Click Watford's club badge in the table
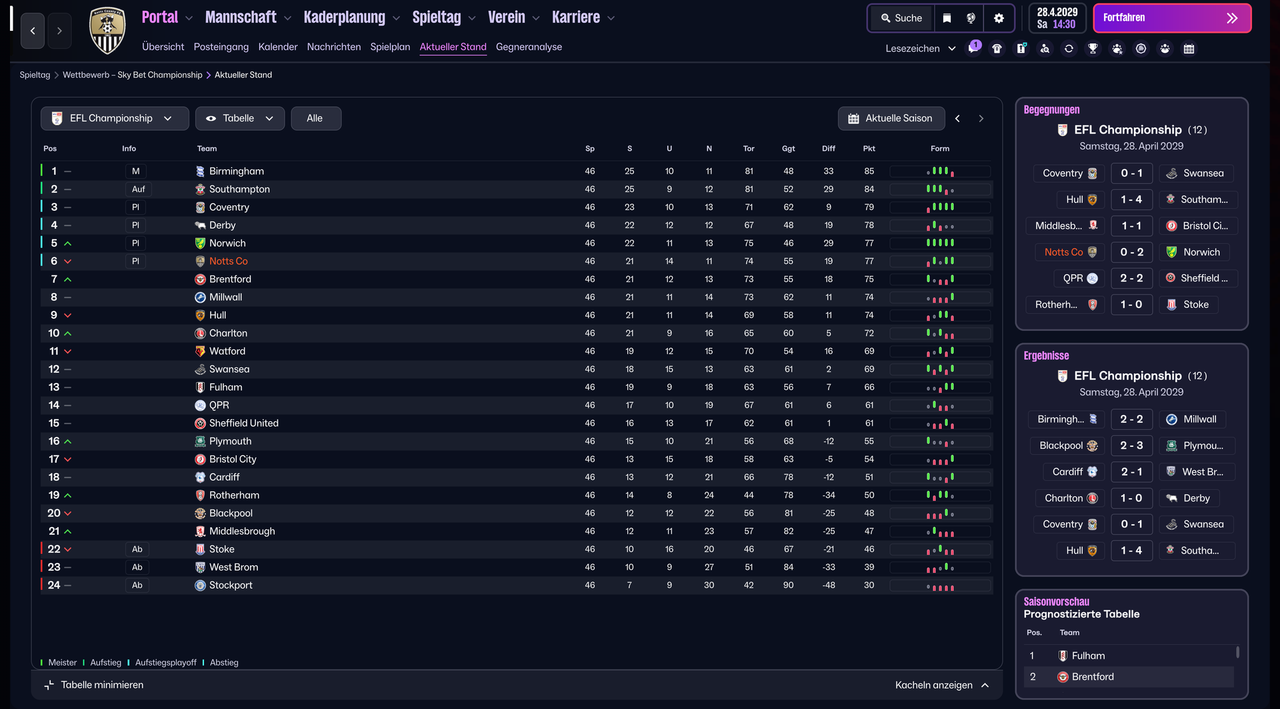The width and height of the screenshot is (1280, 709). pos(200,351)
